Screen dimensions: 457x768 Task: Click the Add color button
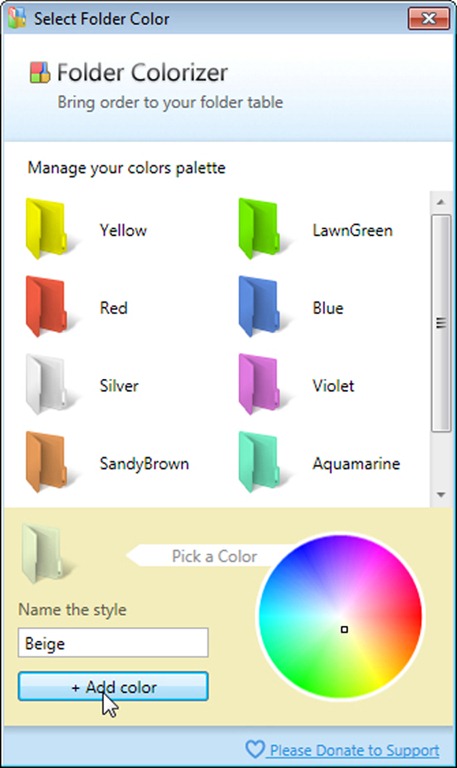point(113,686)
